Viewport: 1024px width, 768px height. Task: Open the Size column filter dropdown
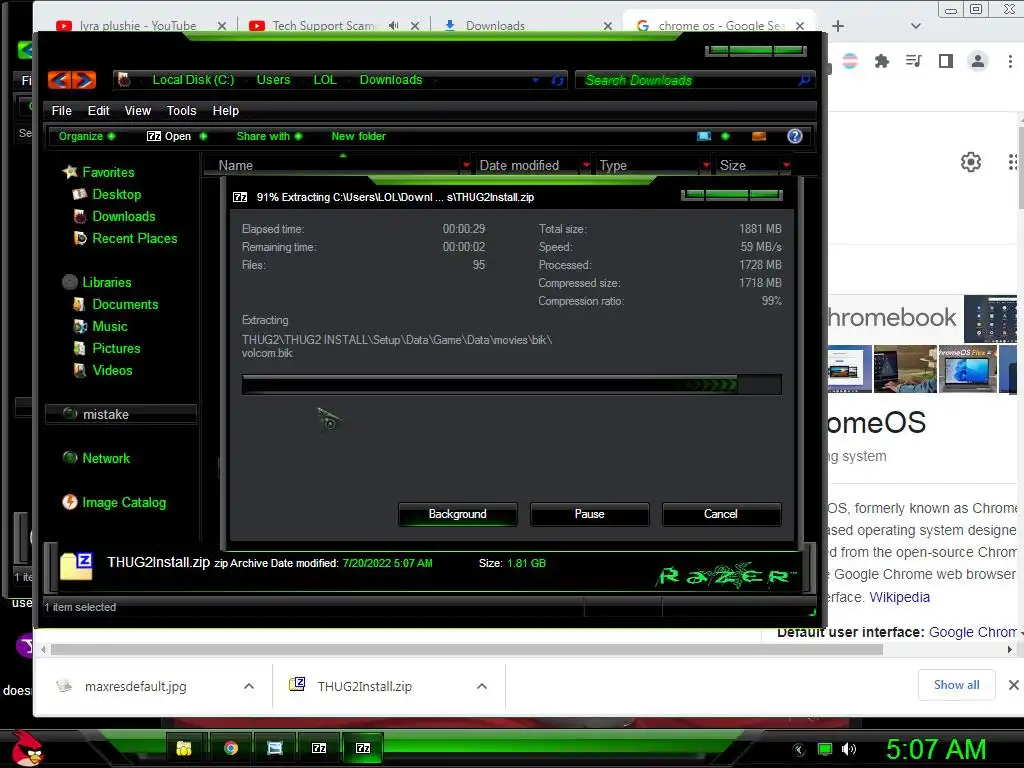pyautogui.click(x=786, y=165)
